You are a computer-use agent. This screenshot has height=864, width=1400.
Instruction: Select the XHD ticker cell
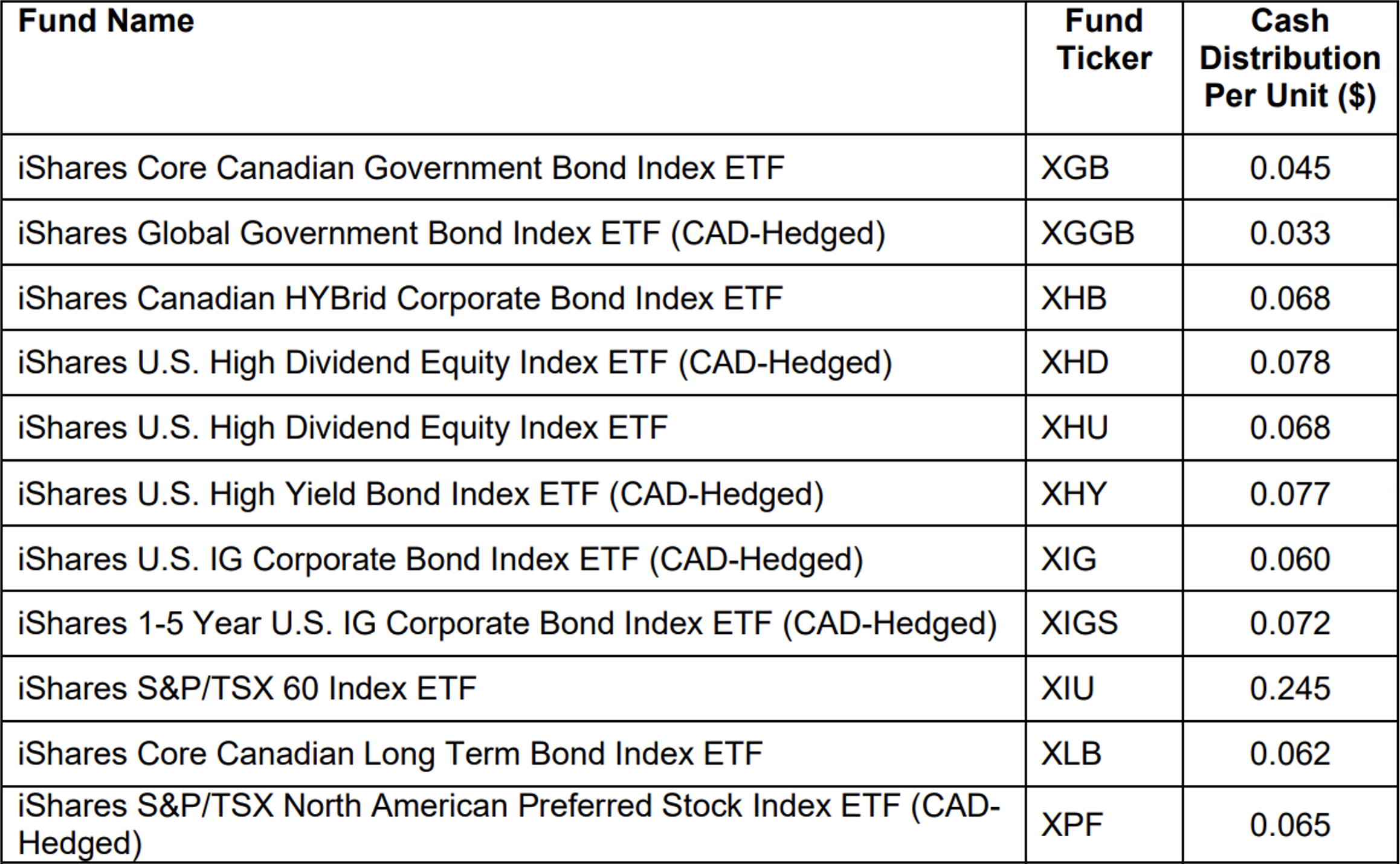coord(1074,363)
